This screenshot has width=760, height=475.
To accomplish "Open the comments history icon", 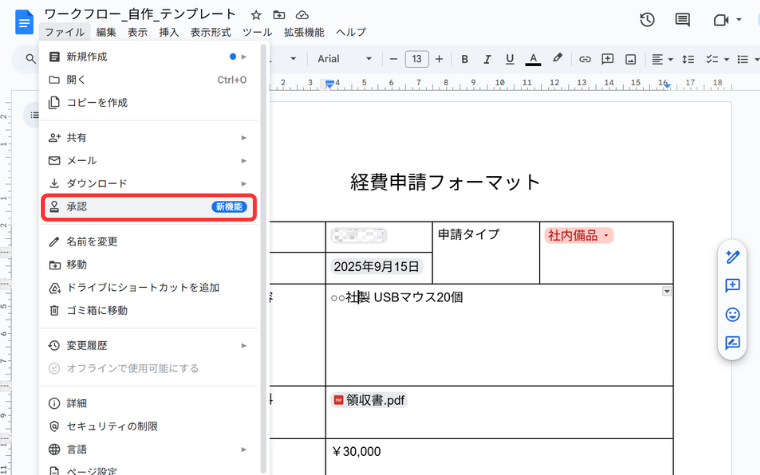I will 682,20.
